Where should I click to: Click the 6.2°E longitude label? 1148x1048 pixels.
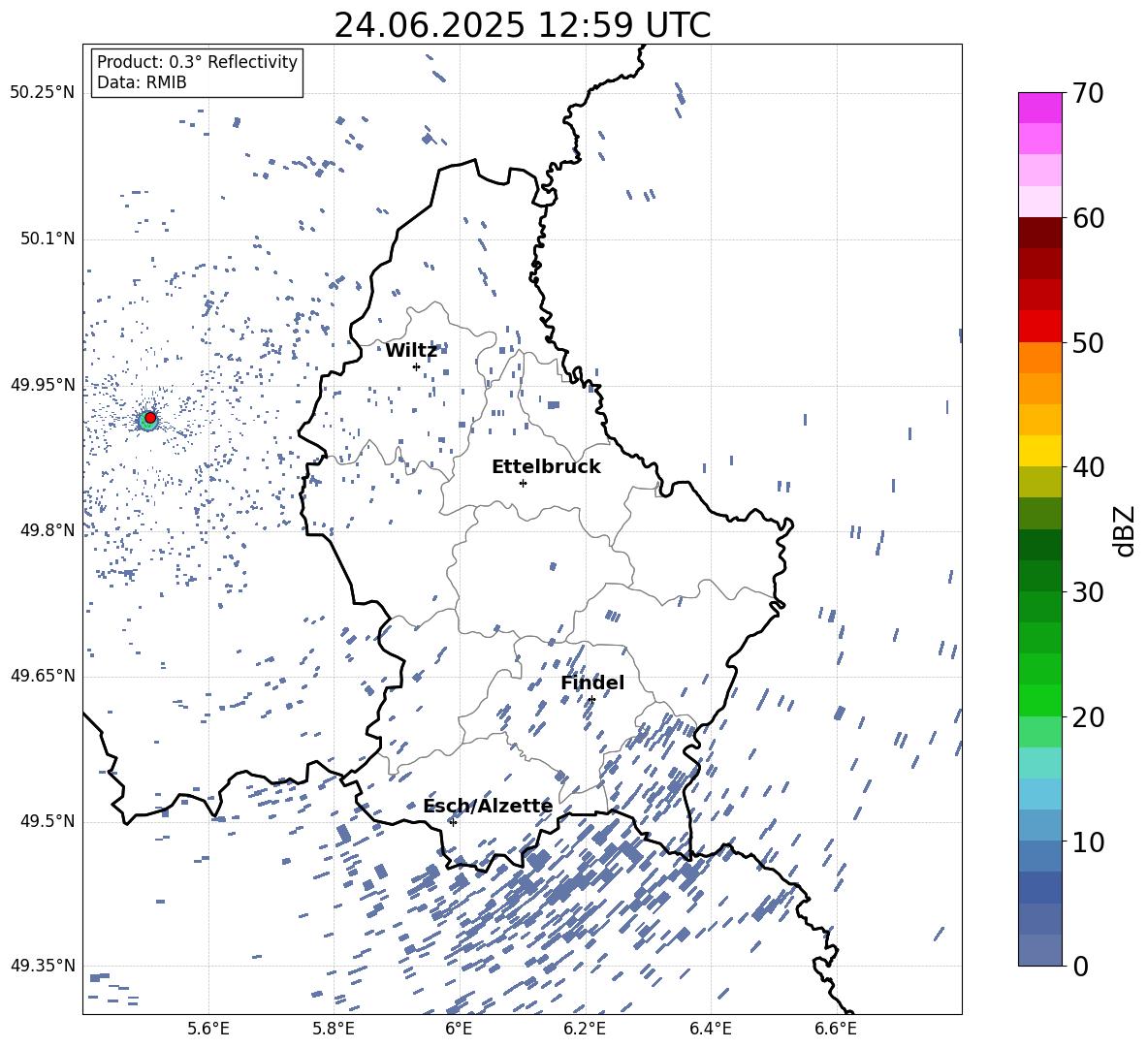[x=585, y=1029]
